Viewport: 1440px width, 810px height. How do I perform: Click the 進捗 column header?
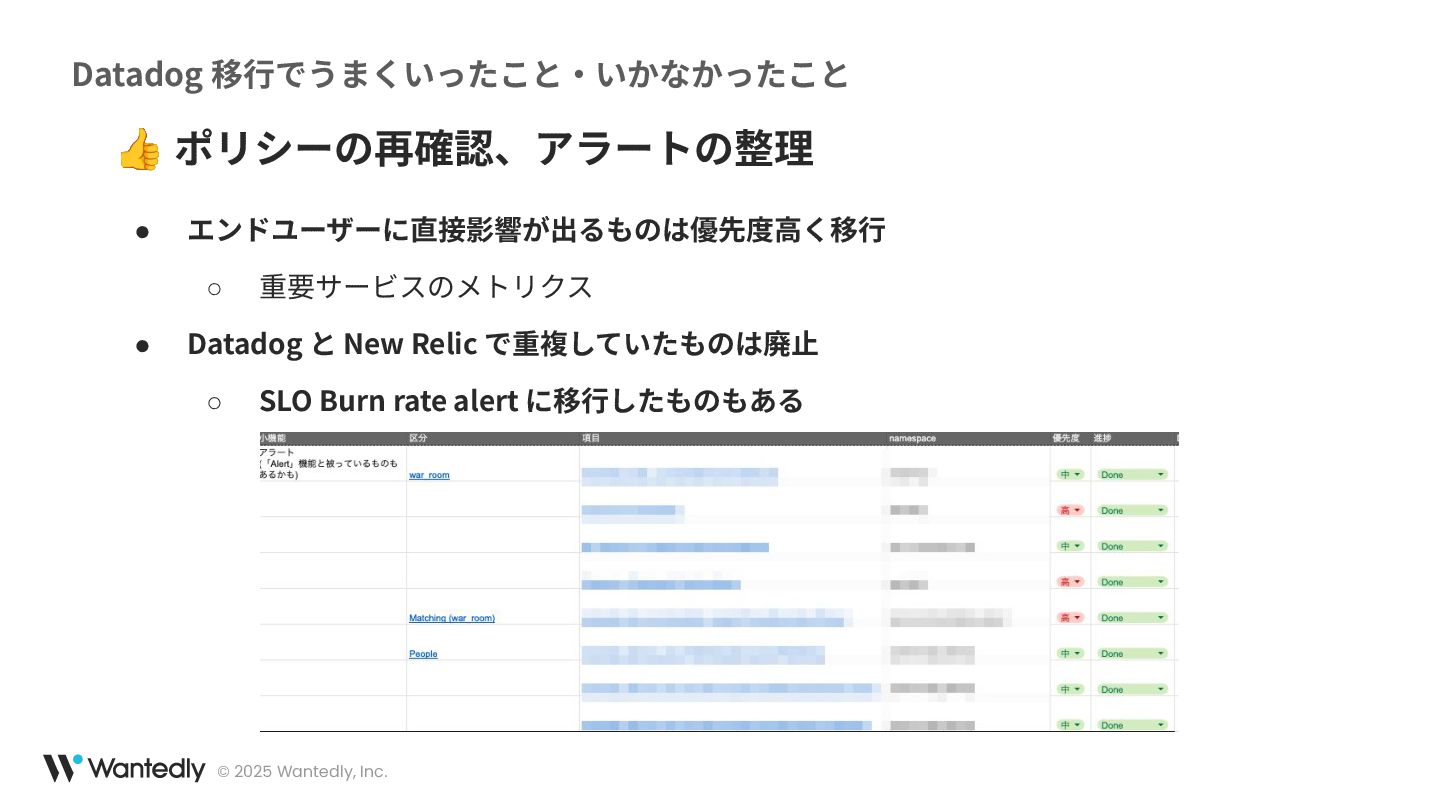click(x=1102, y=438)
